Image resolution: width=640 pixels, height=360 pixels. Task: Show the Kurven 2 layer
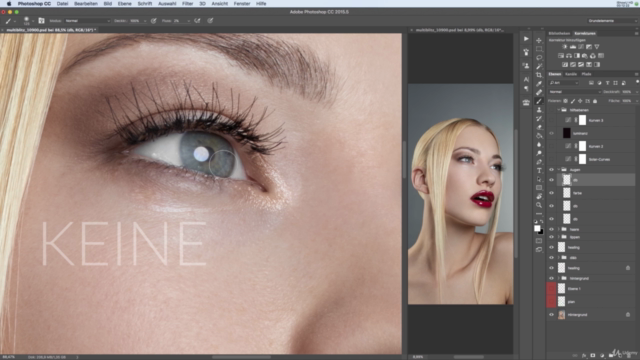coord(551,146)
